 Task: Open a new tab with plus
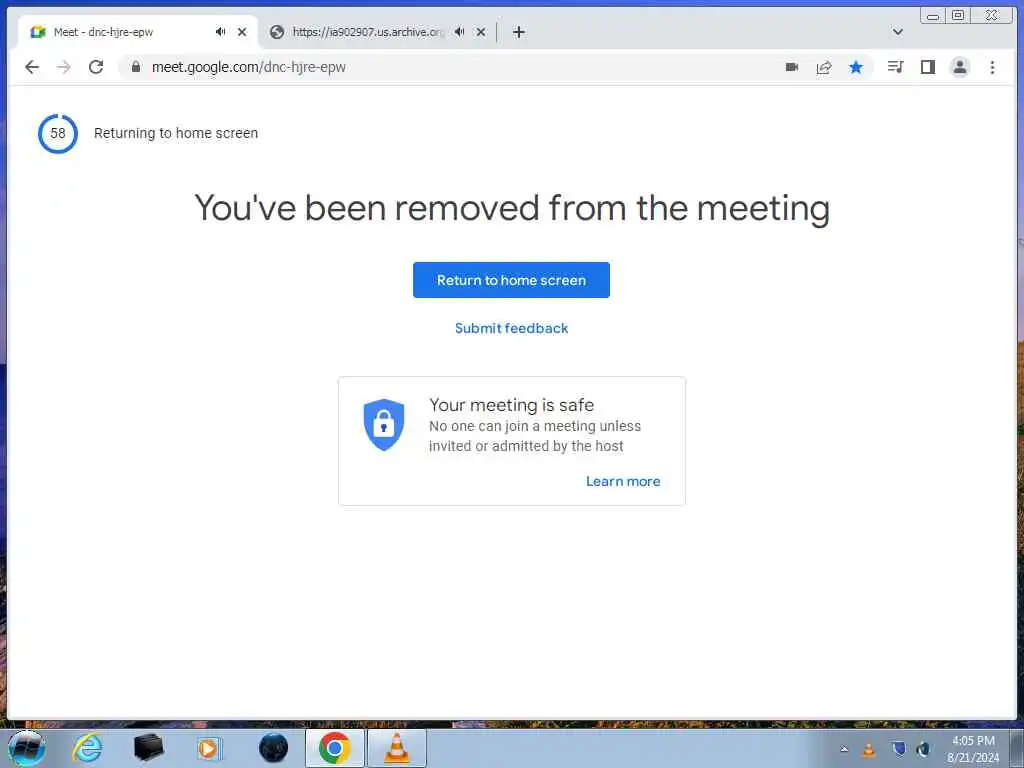pyautogui.click(x=519, y=32)
